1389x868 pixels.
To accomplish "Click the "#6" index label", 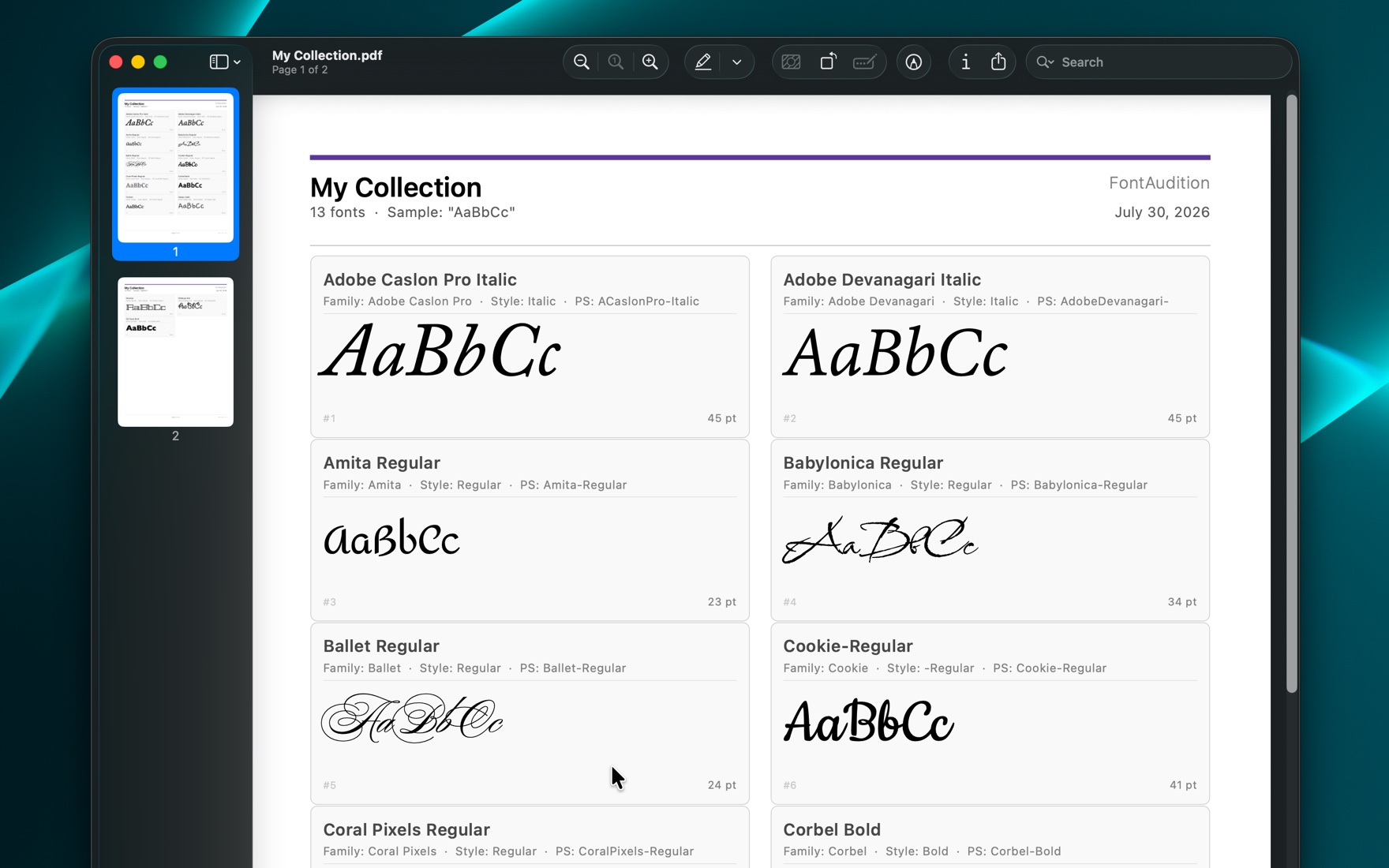I will (789, 784).
